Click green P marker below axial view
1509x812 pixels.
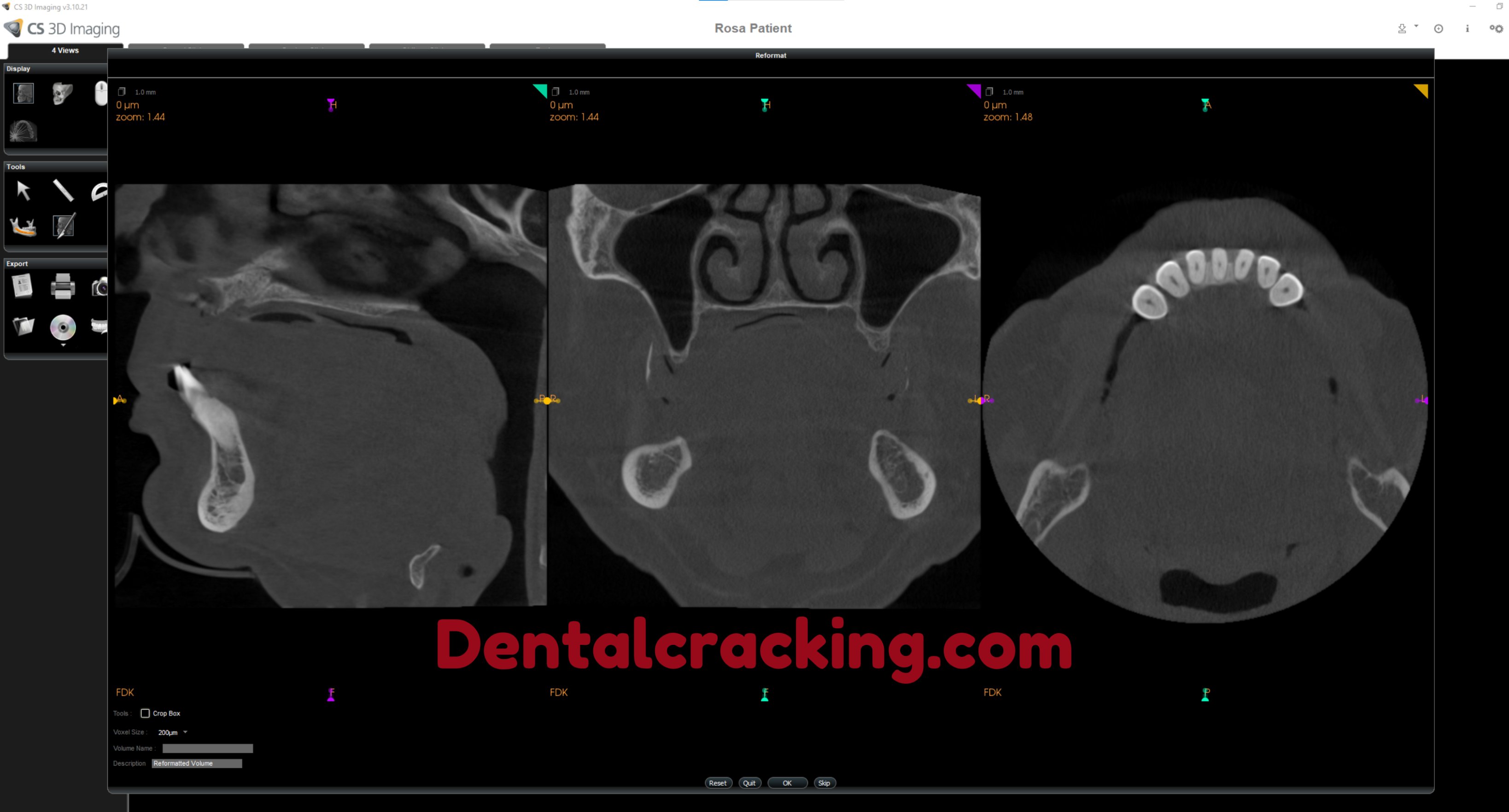click(x=1205, y=694)
